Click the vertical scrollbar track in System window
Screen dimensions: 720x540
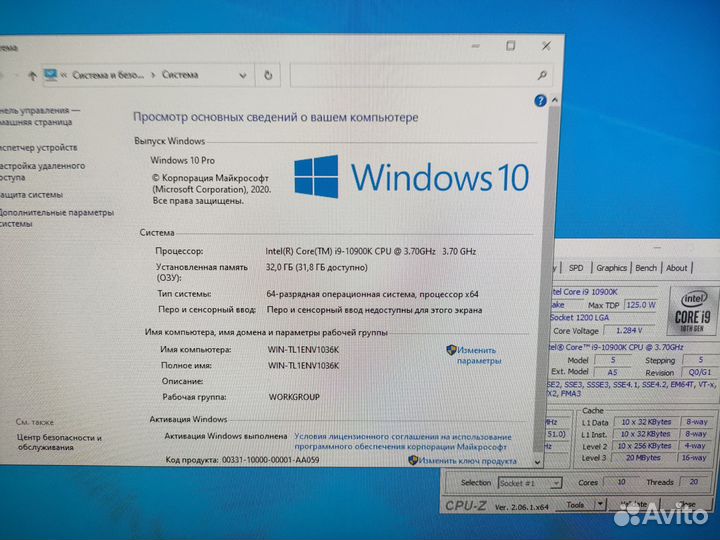tap(547, 278)
